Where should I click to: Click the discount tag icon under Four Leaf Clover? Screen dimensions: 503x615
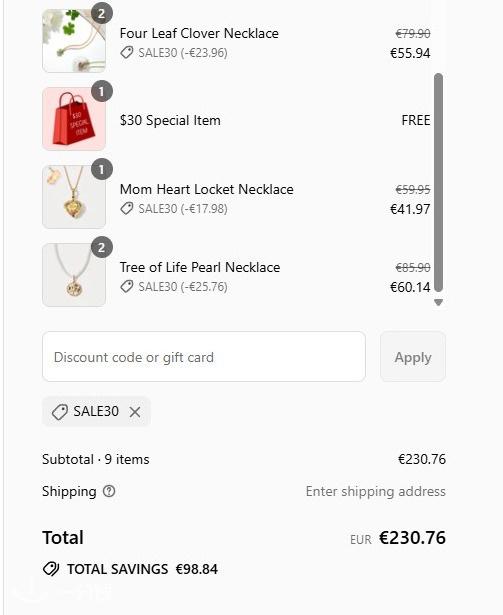coord(127,53)
